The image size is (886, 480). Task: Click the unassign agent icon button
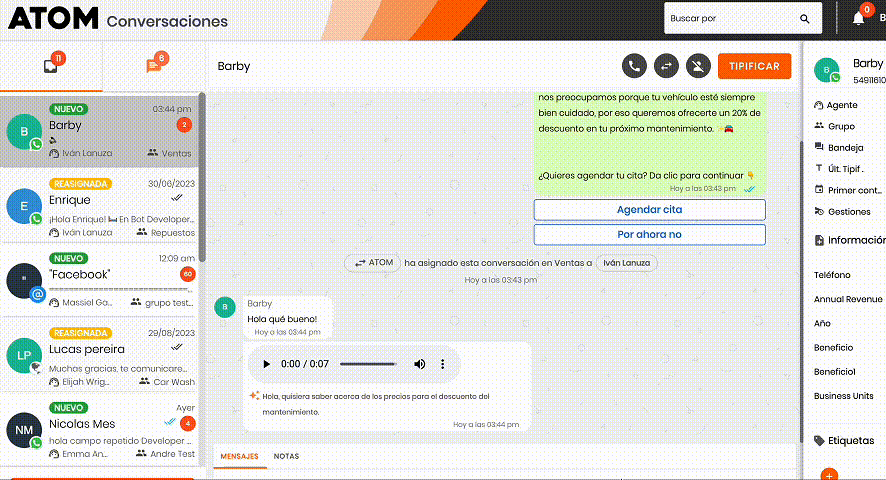tap(699, 66)
